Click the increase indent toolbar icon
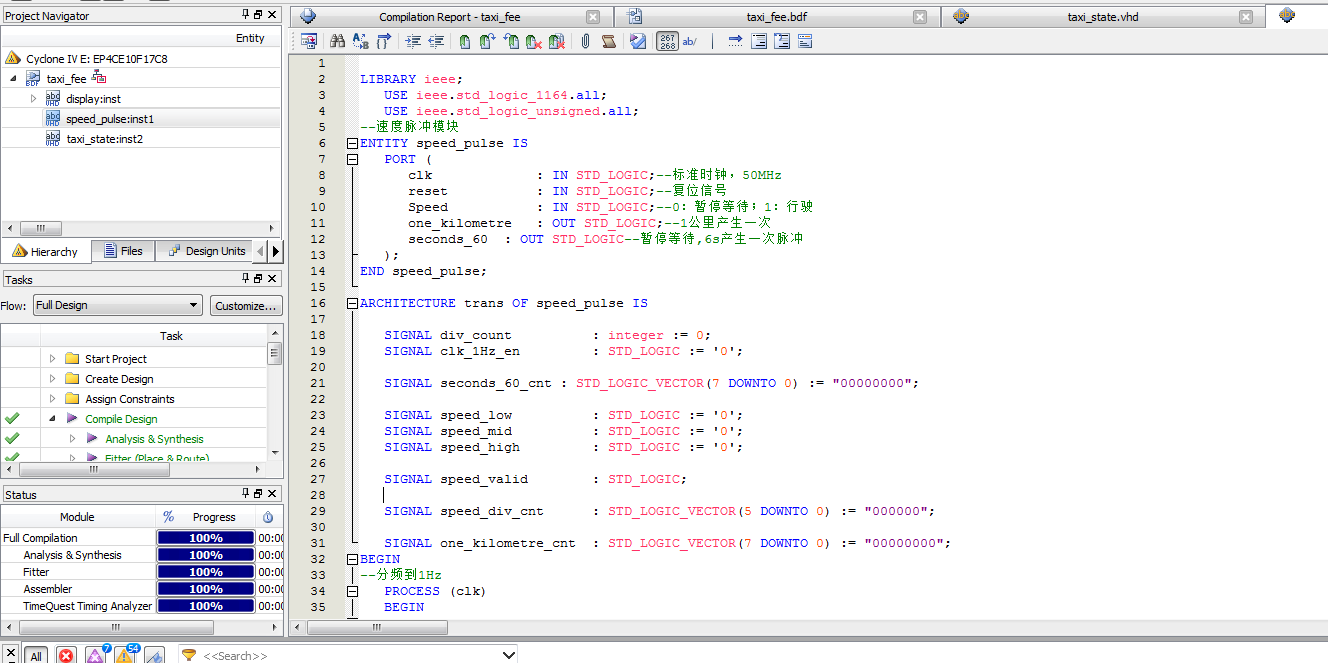This screenshot has width=1328, height=663. [x=413, y=41]
